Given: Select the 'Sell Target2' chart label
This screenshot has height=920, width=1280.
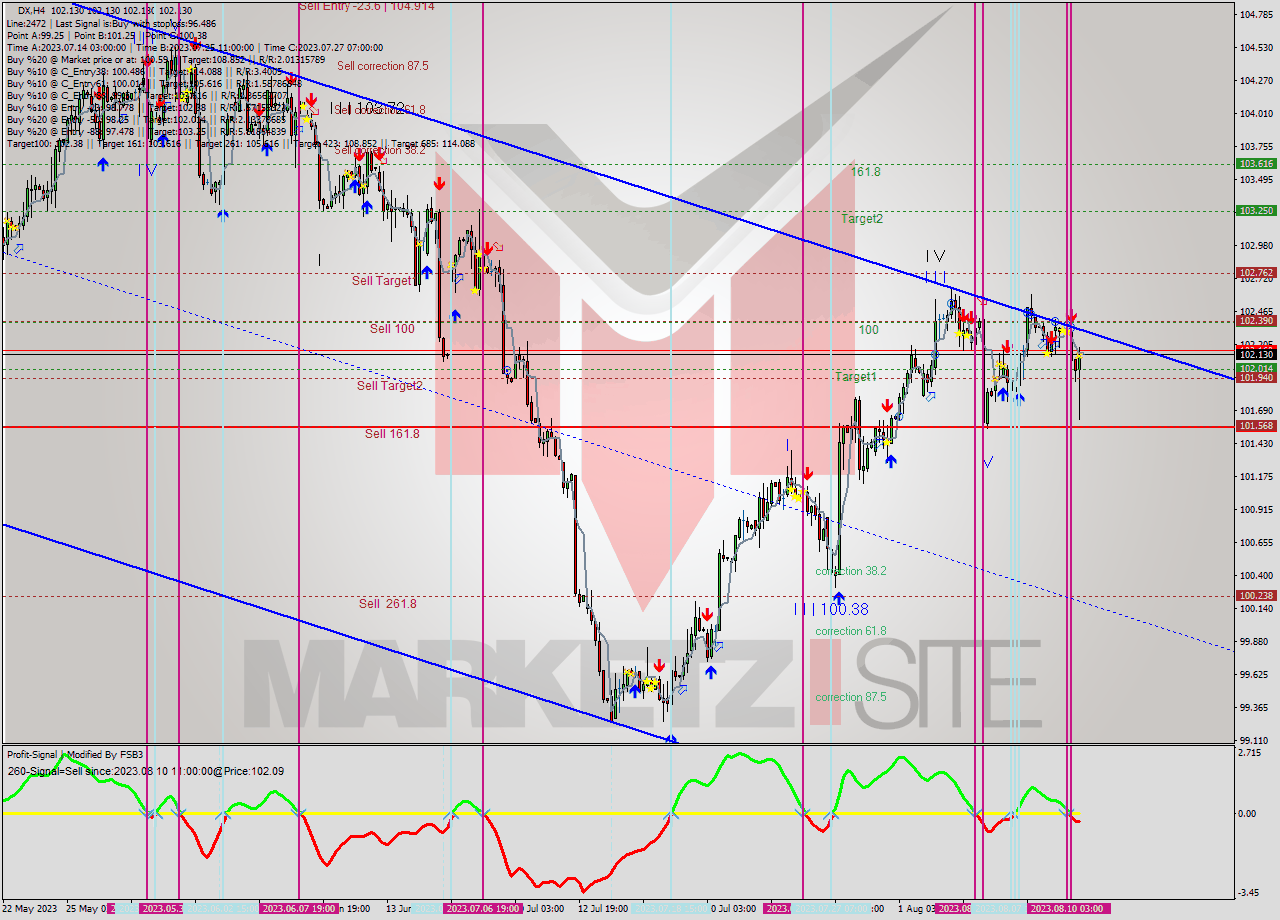Looking at the screenshot, I should (x=390, y=386).
